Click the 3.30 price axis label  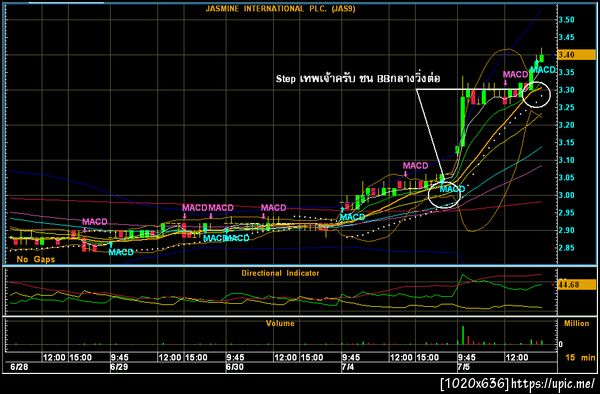coord(566,90)
